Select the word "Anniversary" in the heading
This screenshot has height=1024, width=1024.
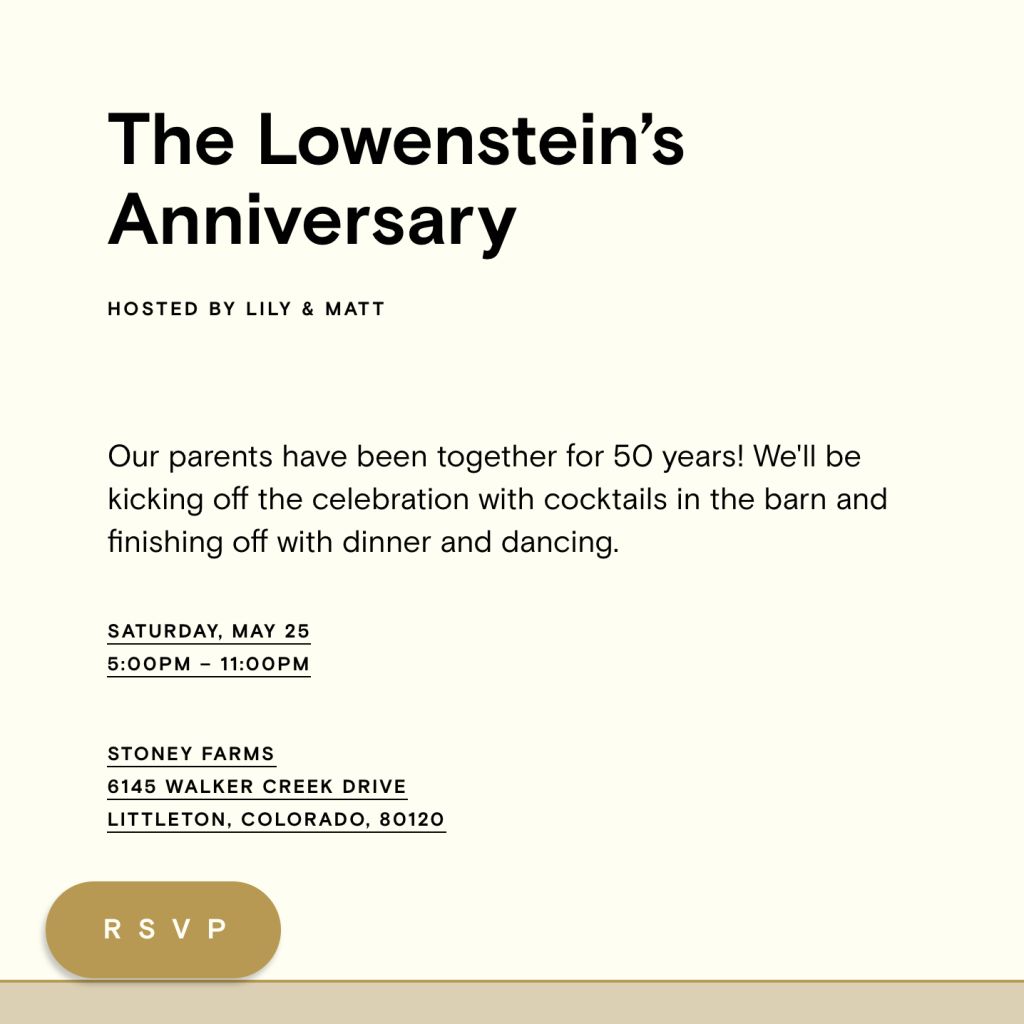click(312, 218)
